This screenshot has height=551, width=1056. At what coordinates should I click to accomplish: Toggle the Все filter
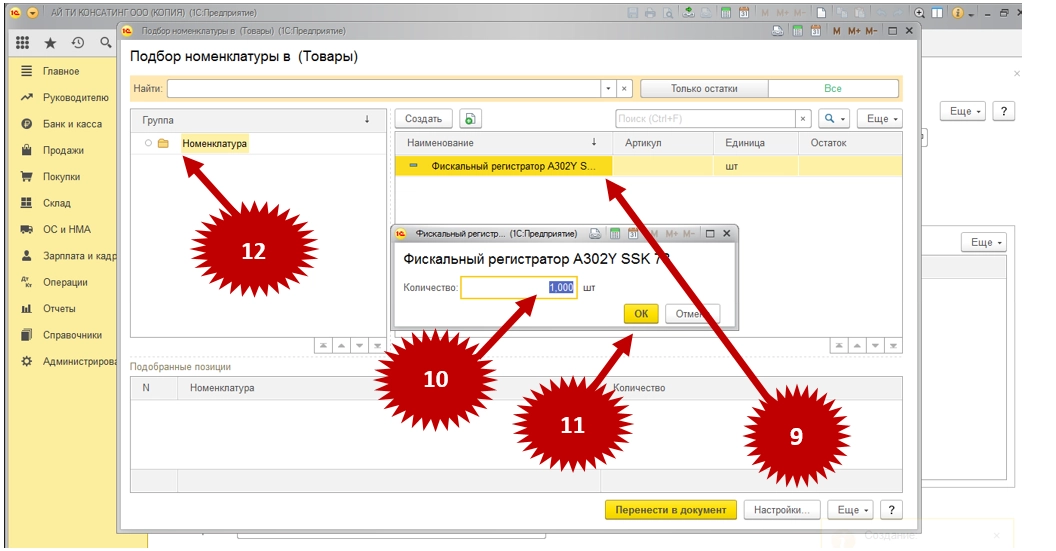(833, 88)
